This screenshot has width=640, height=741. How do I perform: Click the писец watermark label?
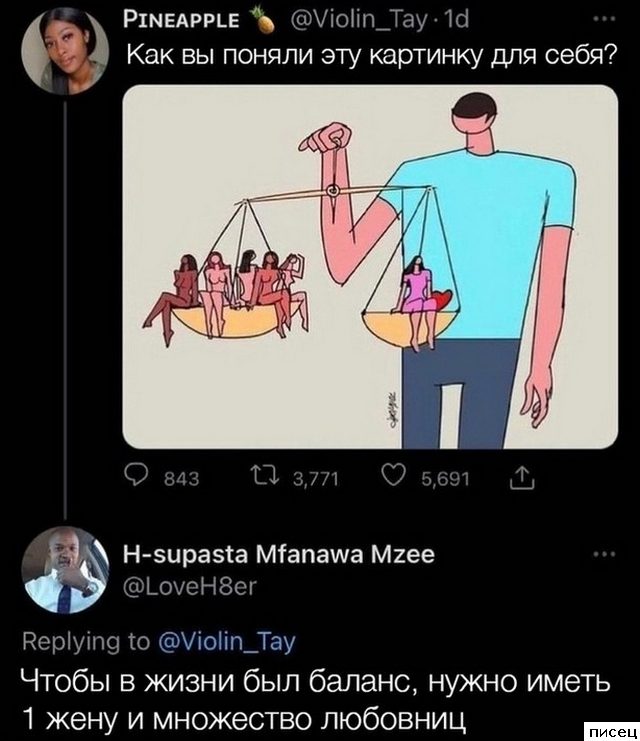(x=612, y=732)
